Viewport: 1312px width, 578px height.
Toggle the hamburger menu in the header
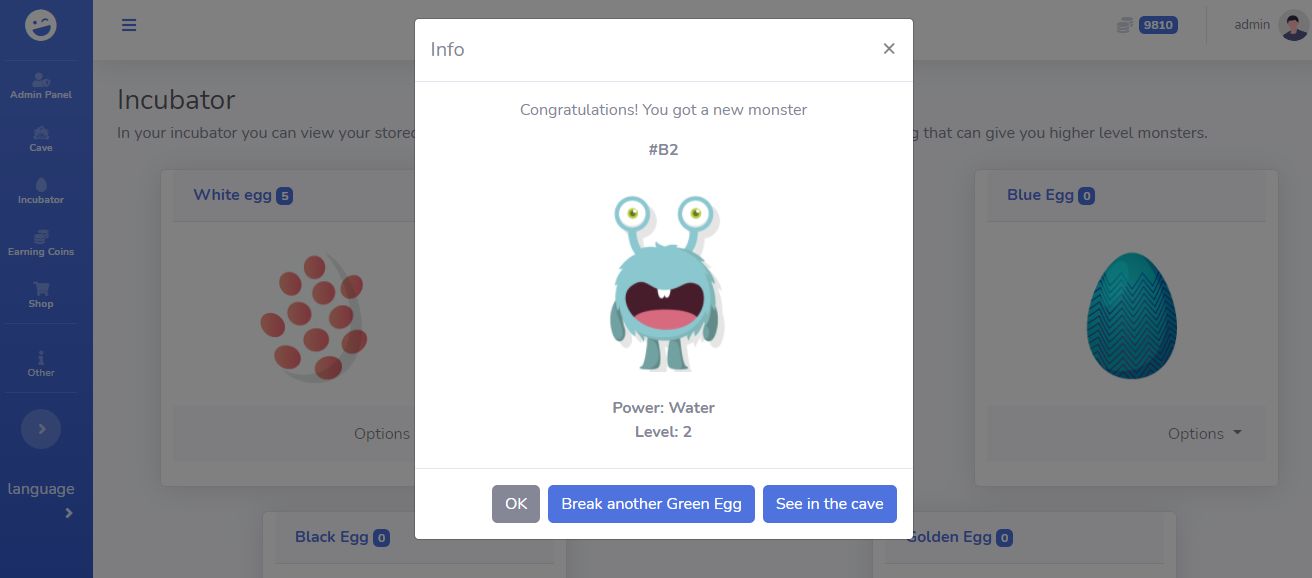pyautogui.click(x=129, y=25)
